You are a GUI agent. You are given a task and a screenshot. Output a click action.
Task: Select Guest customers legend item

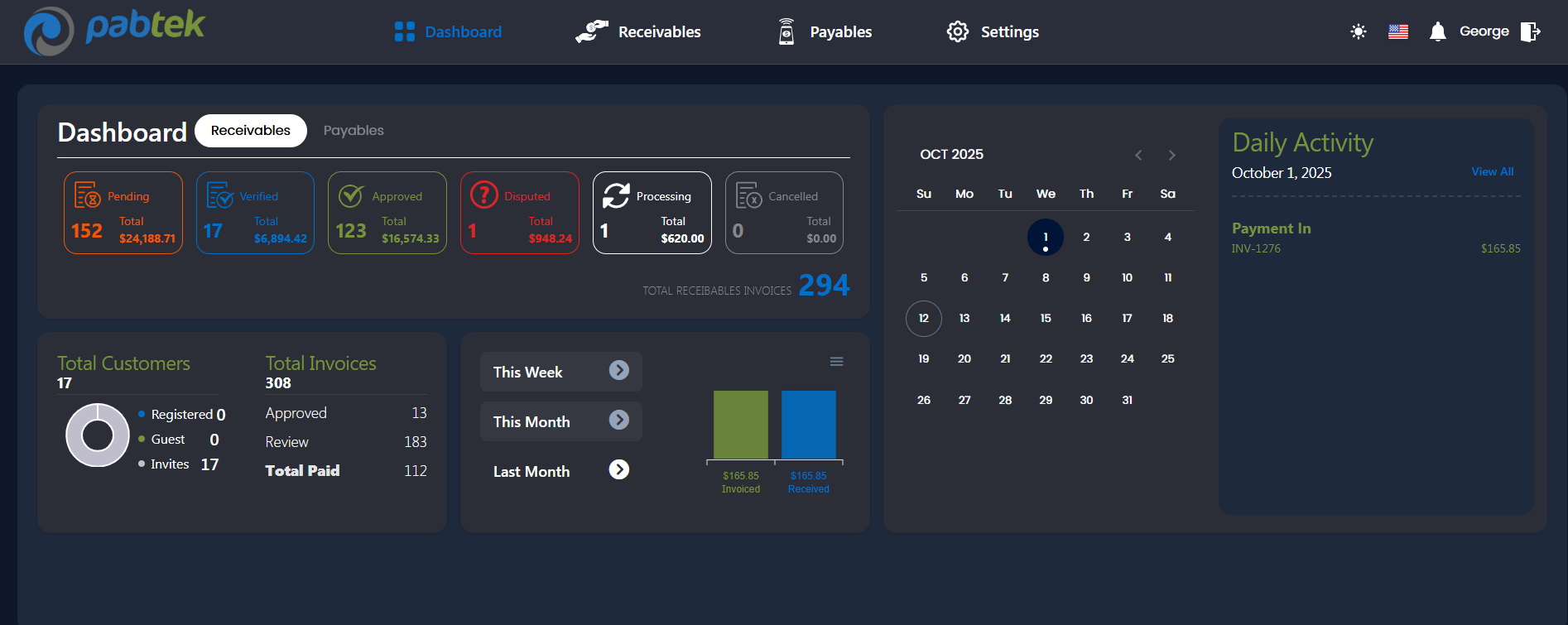click(179, 440)
